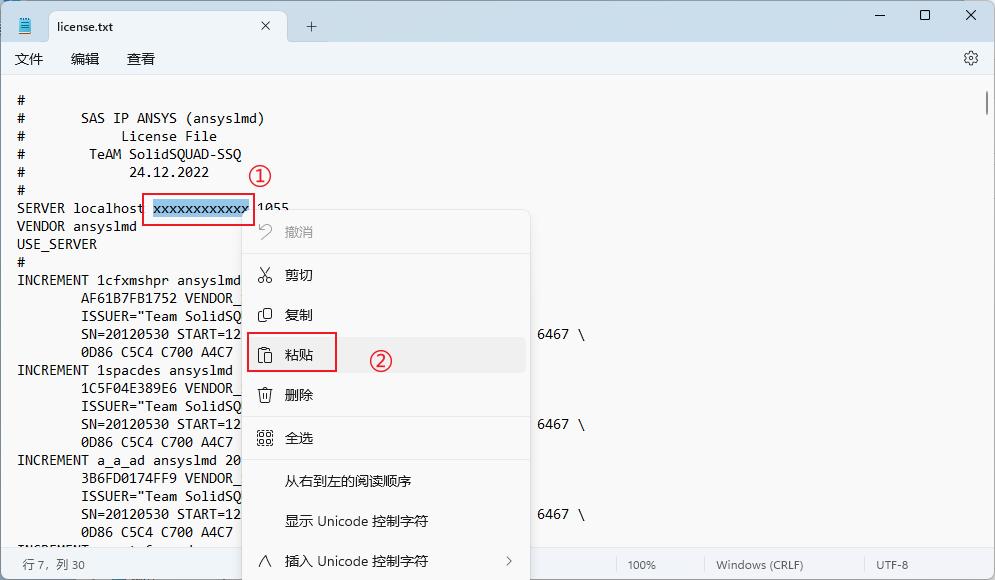Choose 删除 from the context menu
The height and width of the screenshot is (580, 995).
[386, 395]
